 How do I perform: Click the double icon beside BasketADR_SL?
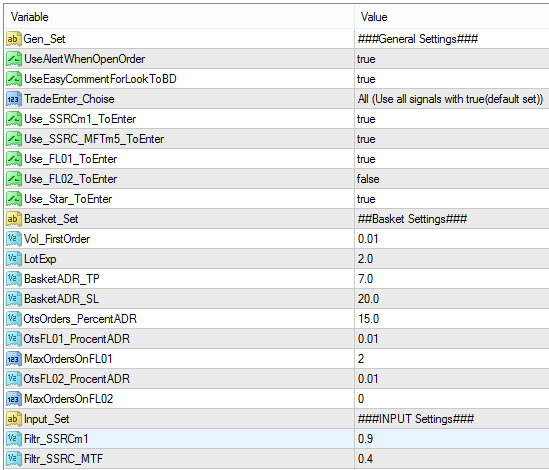(x=14, y=299)
